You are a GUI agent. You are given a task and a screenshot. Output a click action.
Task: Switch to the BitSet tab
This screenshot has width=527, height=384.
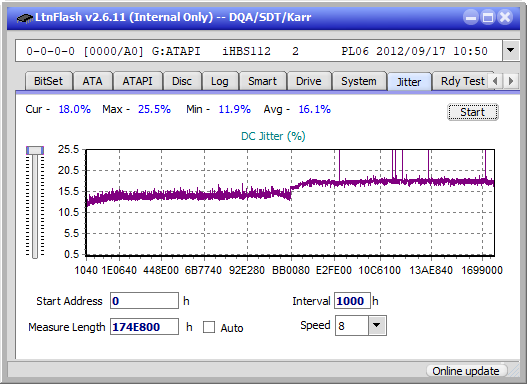point(48,81)
